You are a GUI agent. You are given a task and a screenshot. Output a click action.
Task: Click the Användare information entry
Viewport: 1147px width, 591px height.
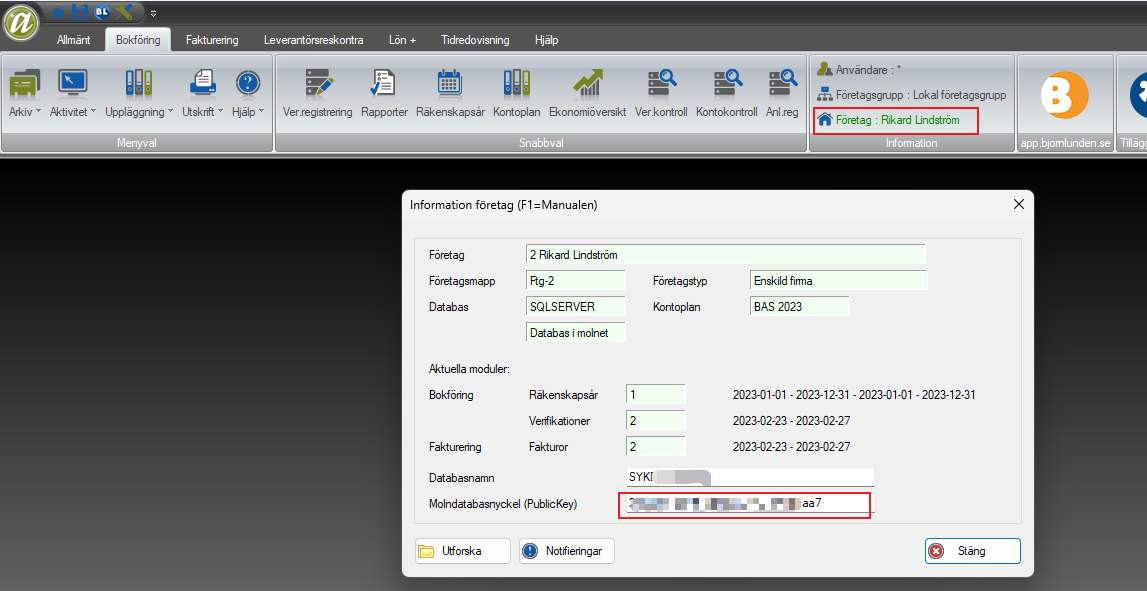tap(859, 70)
